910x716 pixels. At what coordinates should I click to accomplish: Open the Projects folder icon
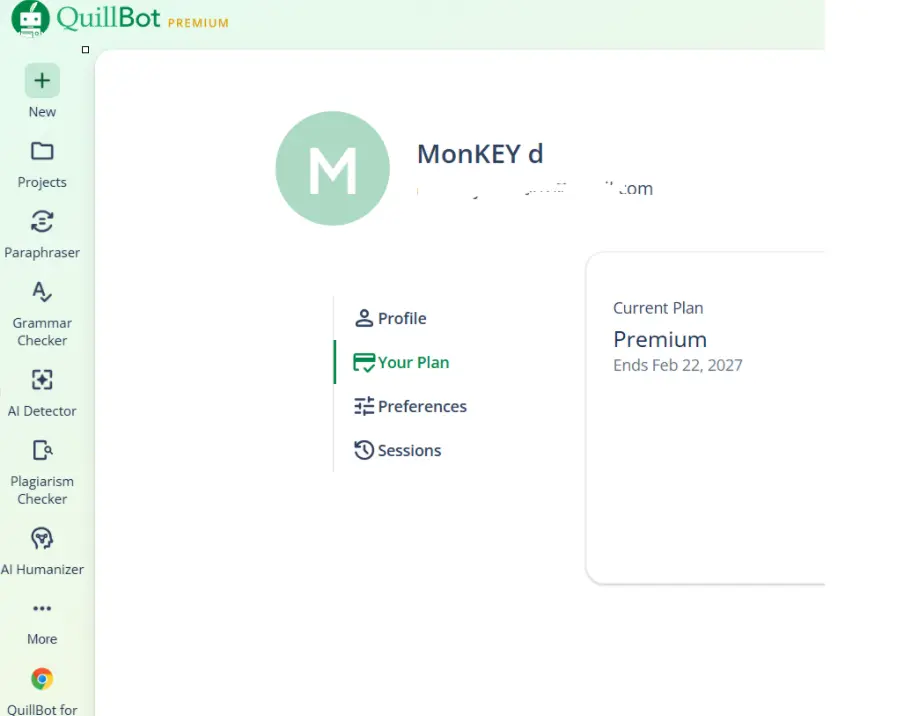coord(42,151)
